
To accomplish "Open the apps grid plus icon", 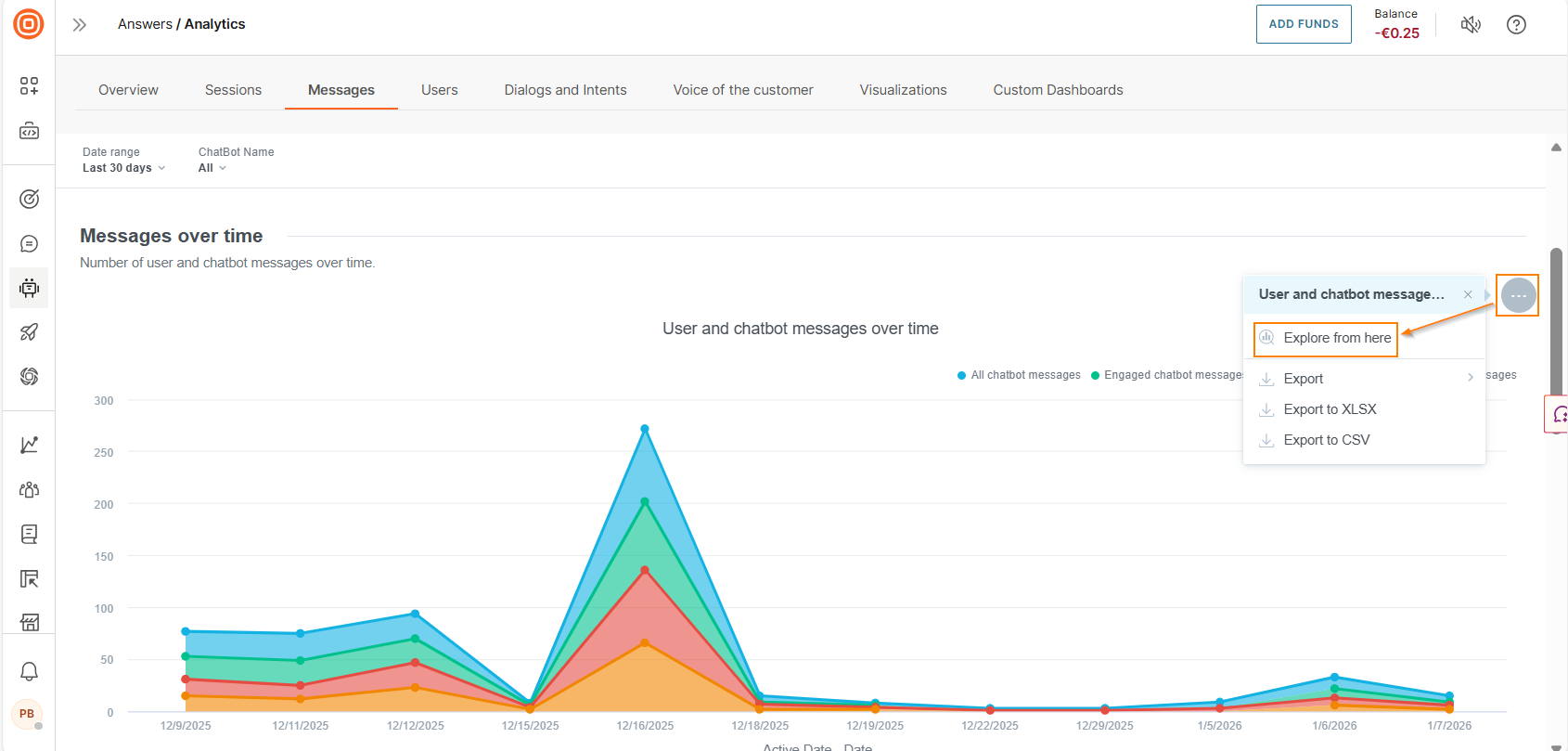I will tap(29, 86).
